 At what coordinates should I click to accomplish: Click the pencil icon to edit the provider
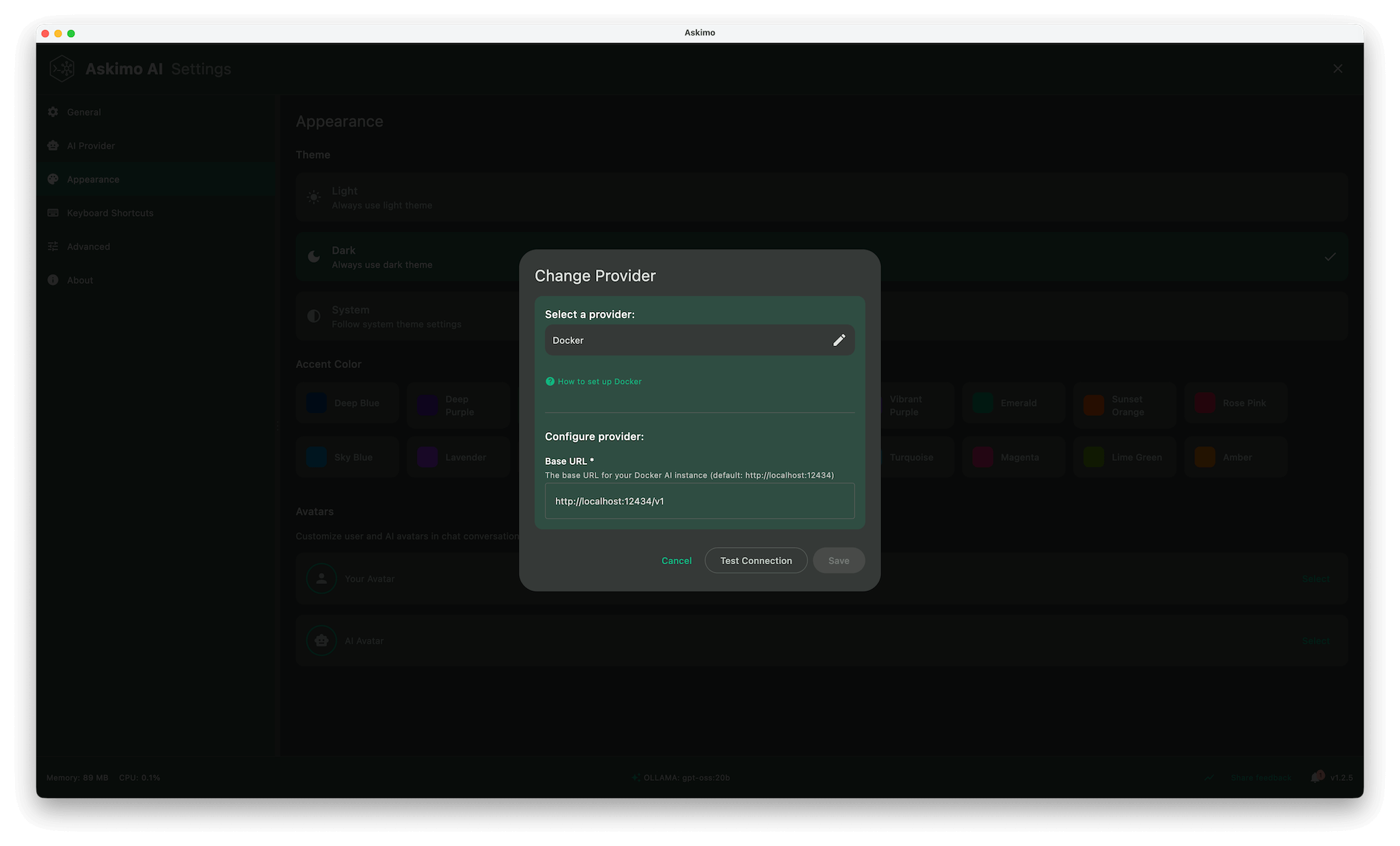(839, 340)
